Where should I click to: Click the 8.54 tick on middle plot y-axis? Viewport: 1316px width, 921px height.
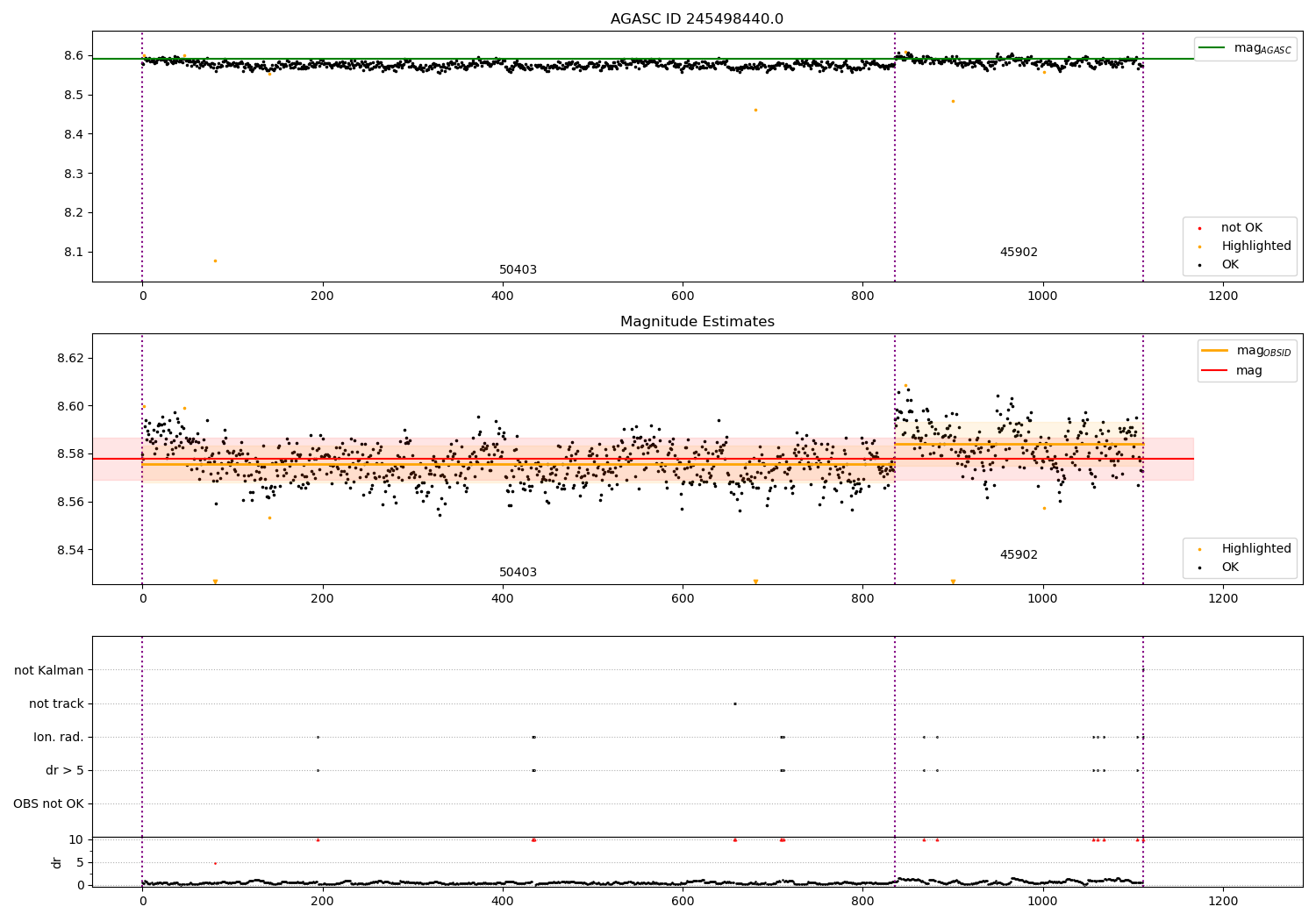point(69,551)
